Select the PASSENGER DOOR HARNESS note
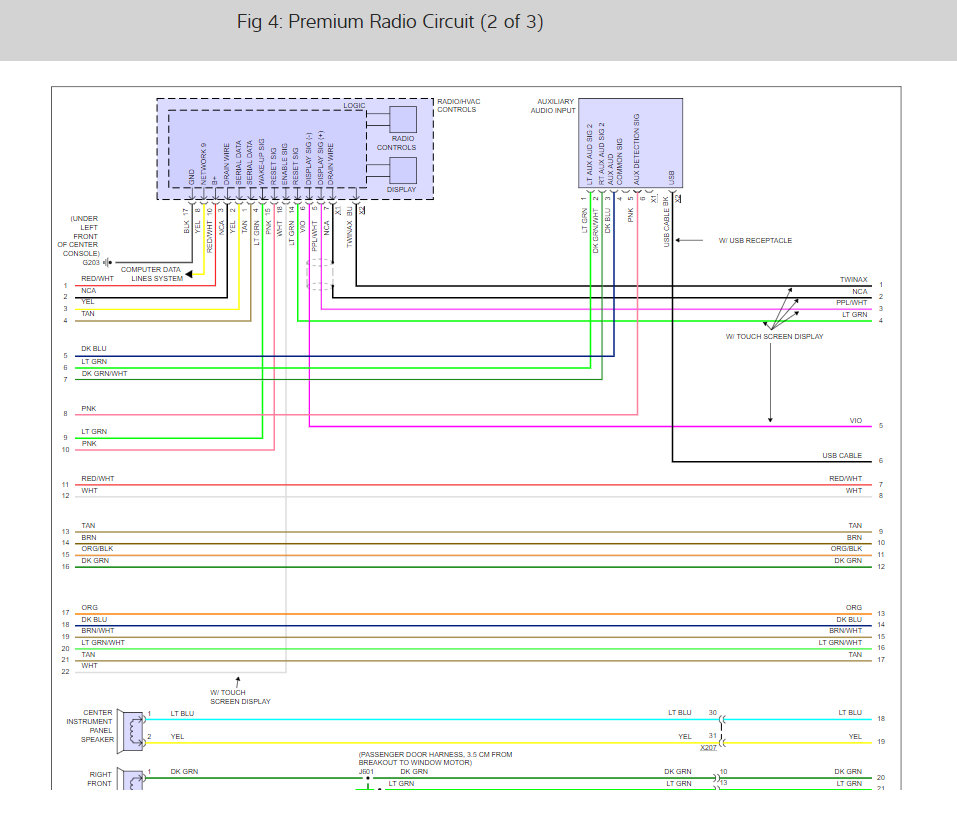Screen dimensions: 957x815 click(x=435, y=758)
